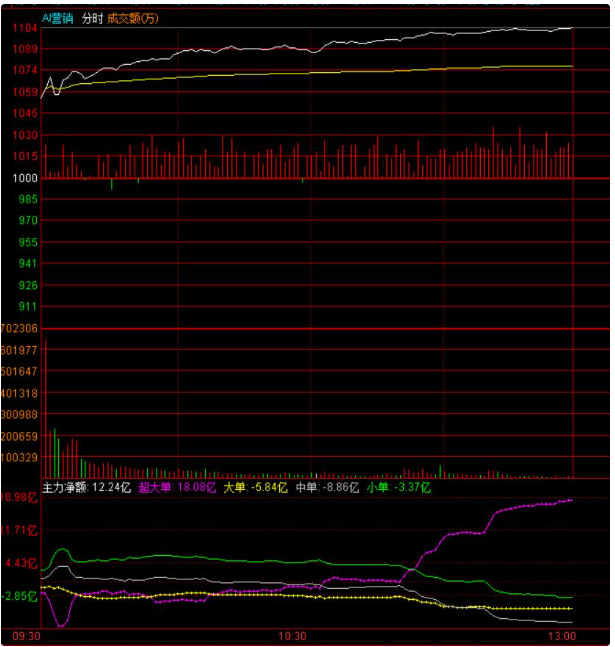Image resolution: width=615 pixels, height=647 pixels.
Task: Switch to the 分时 view label
Action: click(92, 18)
